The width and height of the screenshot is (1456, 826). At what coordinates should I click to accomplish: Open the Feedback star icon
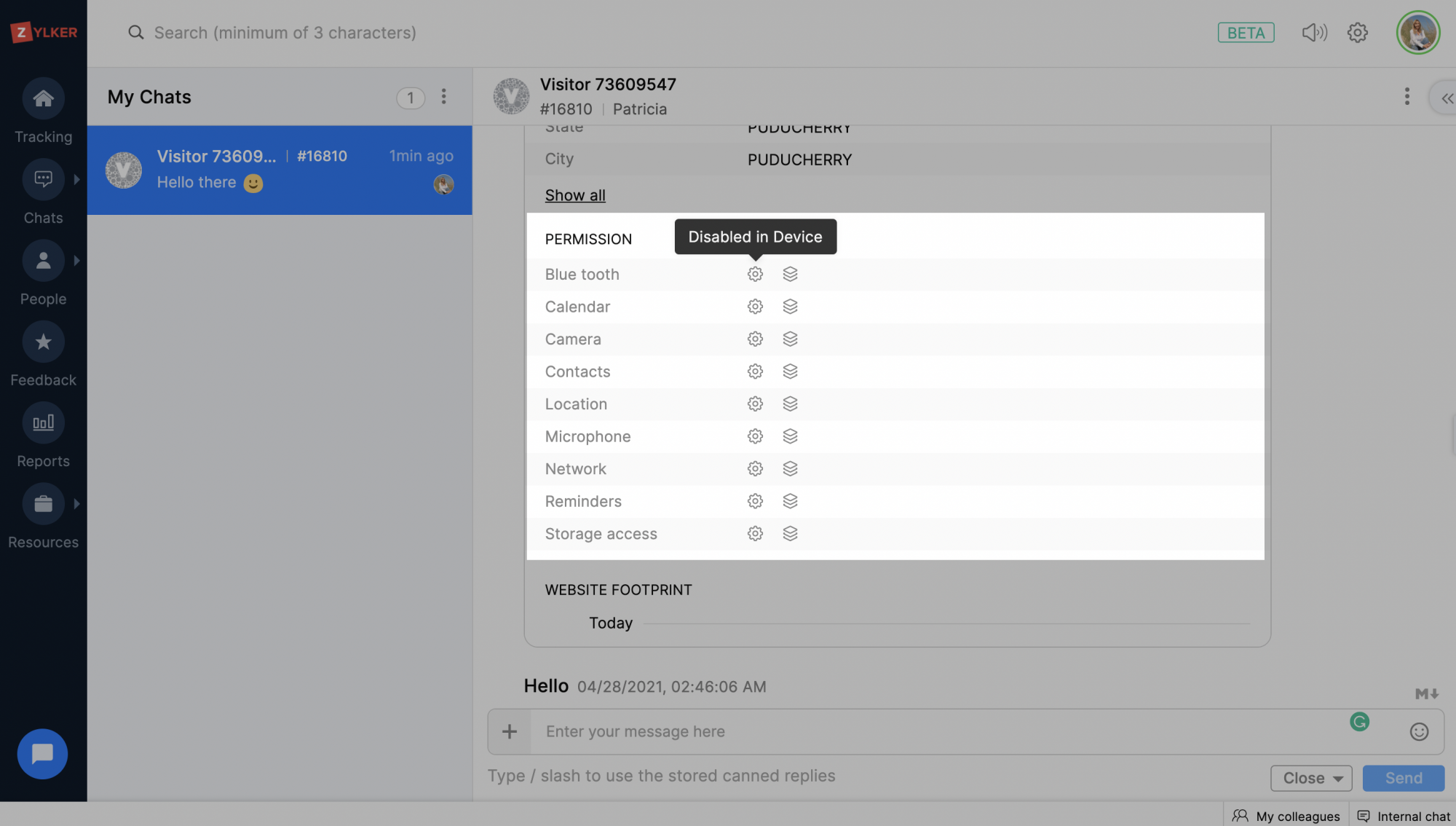43,342
